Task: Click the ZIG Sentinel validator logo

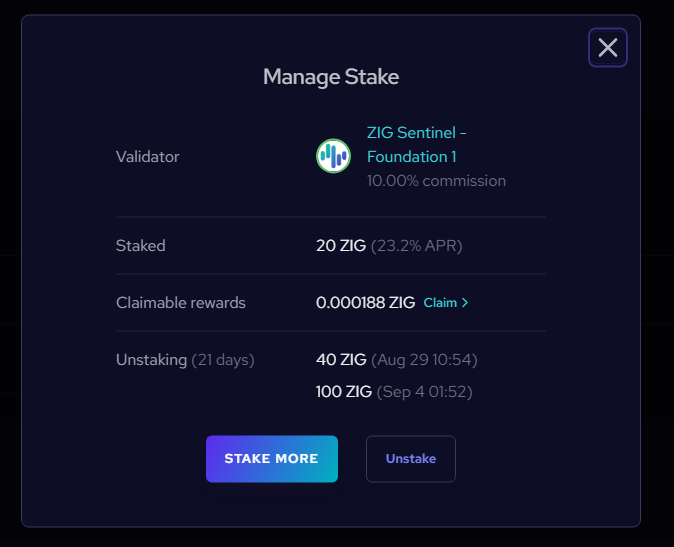Action: pos(333,156)
